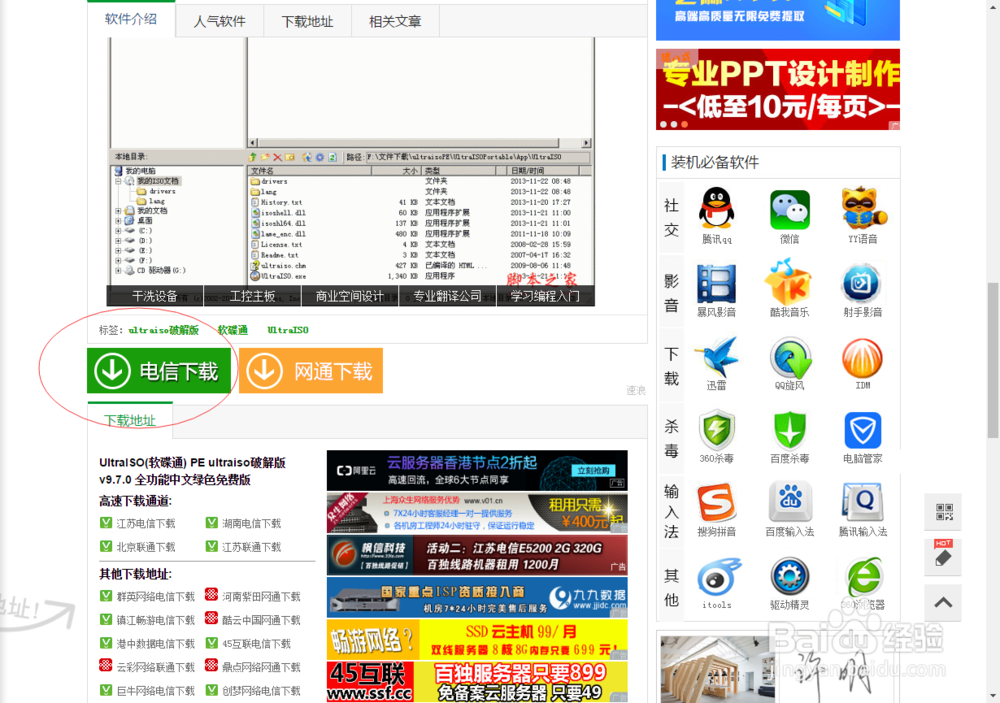Click the 商业空间设计 ad link
1000x703 pixels.
point(349,296)
